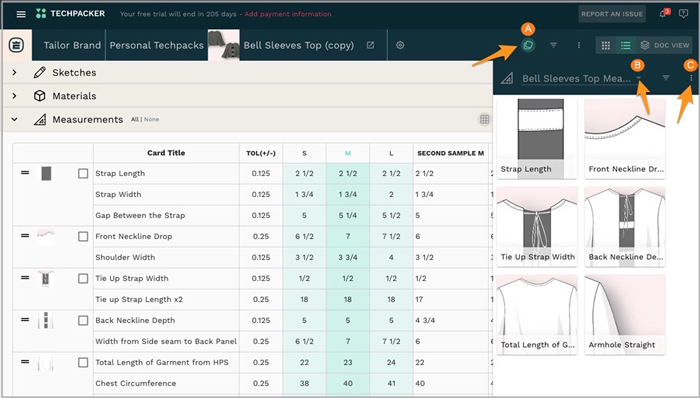
Task: Toggle the cards library panel icon
Action: (x=528, y=45)
